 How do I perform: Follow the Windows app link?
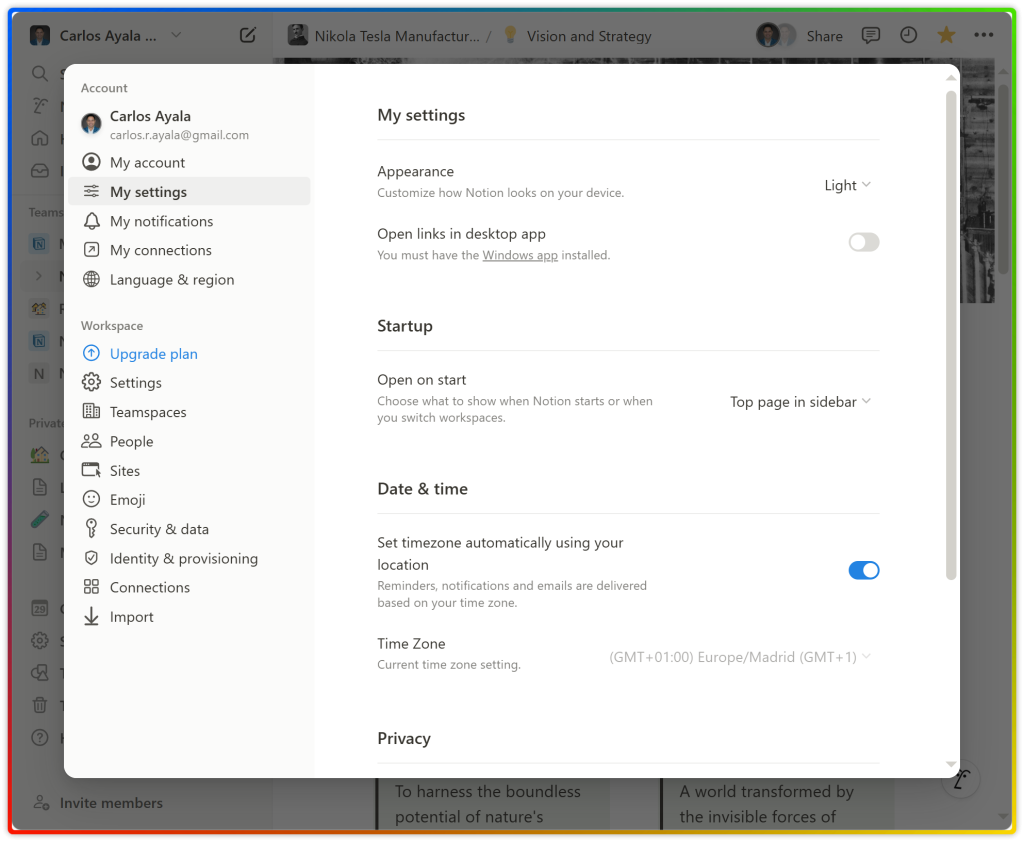pyautogui.click(x=520, y=255)
